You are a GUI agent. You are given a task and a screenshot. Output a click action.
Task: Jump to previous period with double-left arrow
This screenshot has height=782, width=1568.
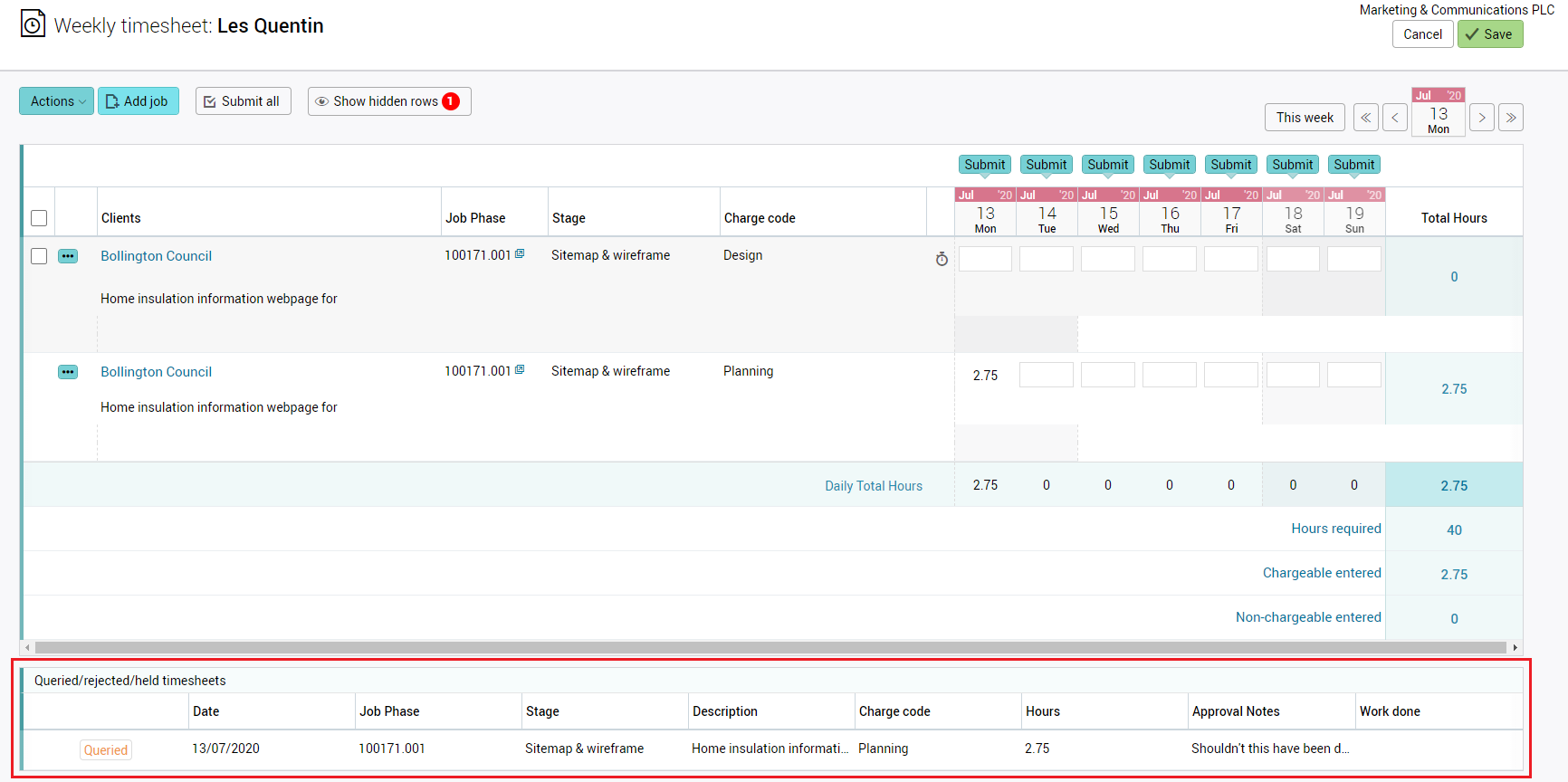click(x=1366, y=118)
